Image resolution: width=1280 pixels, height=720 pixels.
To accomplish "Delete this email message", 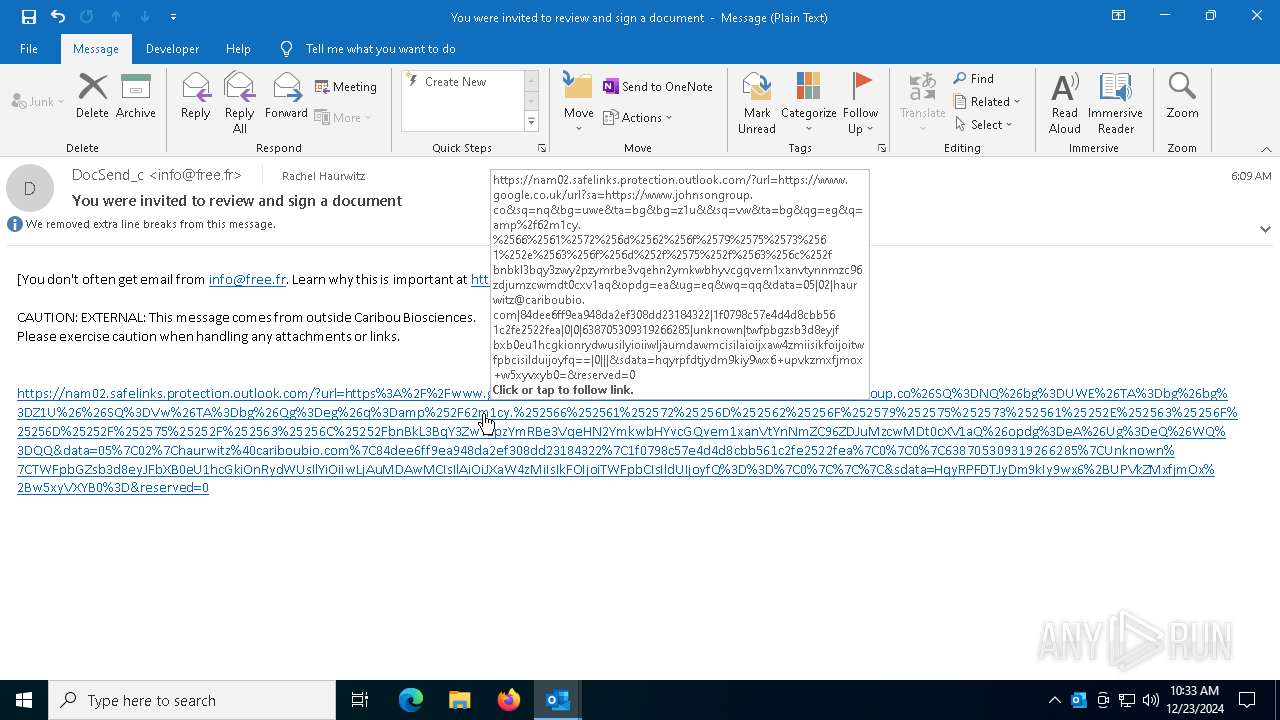I will tap(92, 96).
